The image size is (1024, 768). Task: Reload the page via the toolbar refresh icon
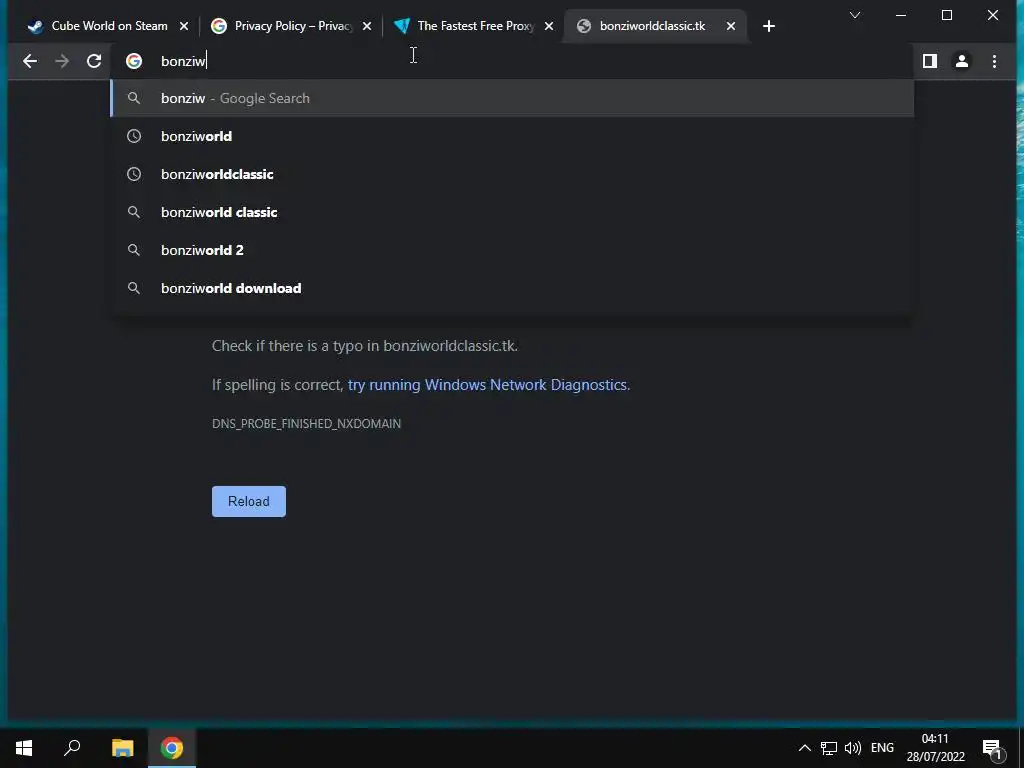pos(94,61)
